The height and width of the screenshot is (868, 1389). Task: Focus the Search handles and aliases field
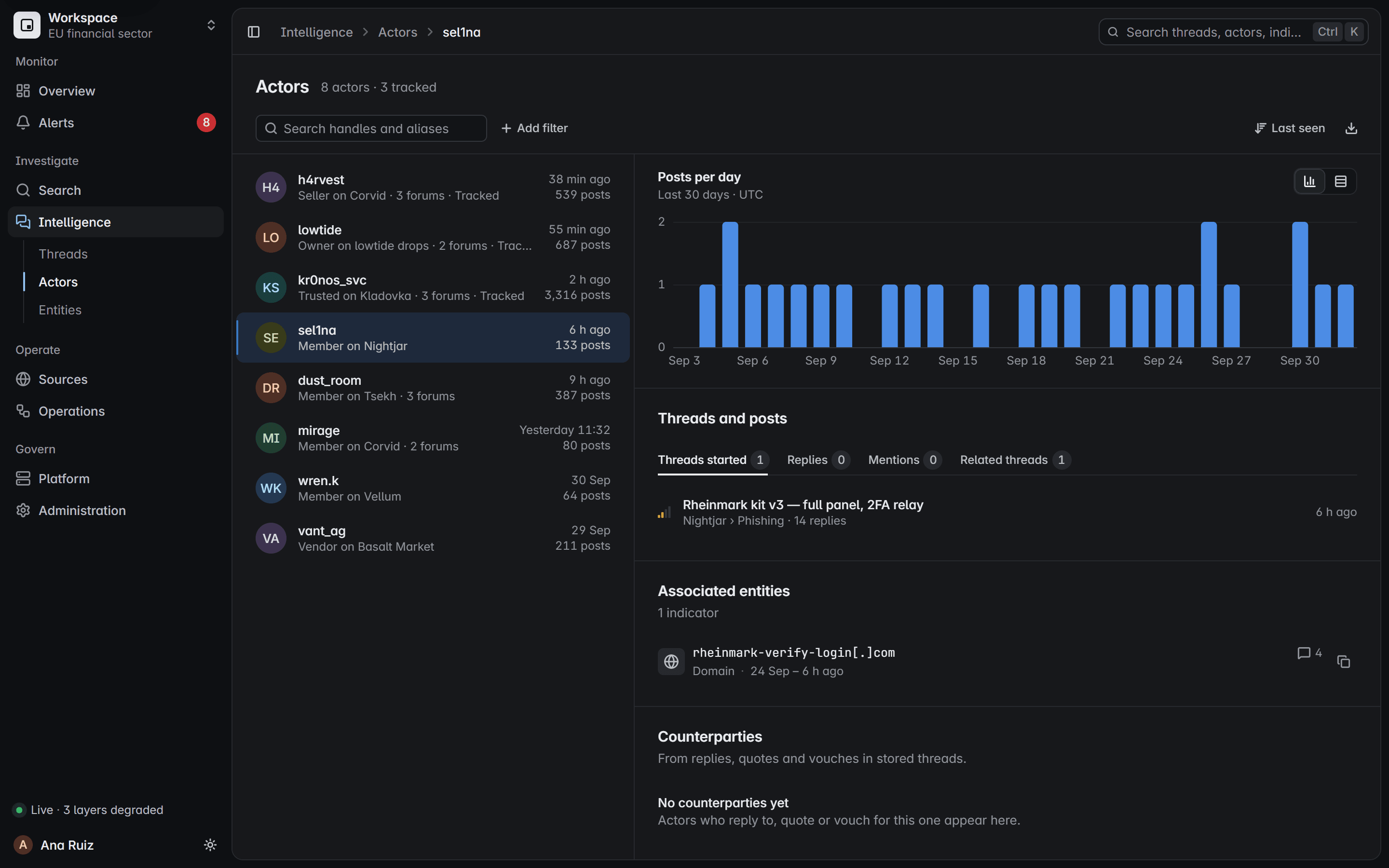(371, 128)
